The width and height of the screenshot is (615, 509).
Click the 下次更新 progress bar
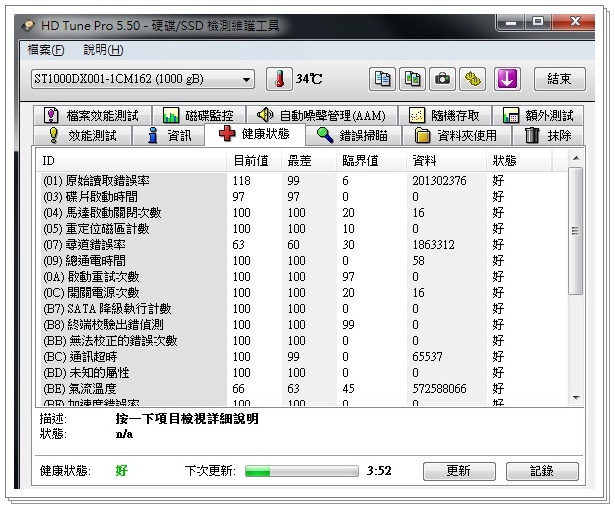[302, 471]
